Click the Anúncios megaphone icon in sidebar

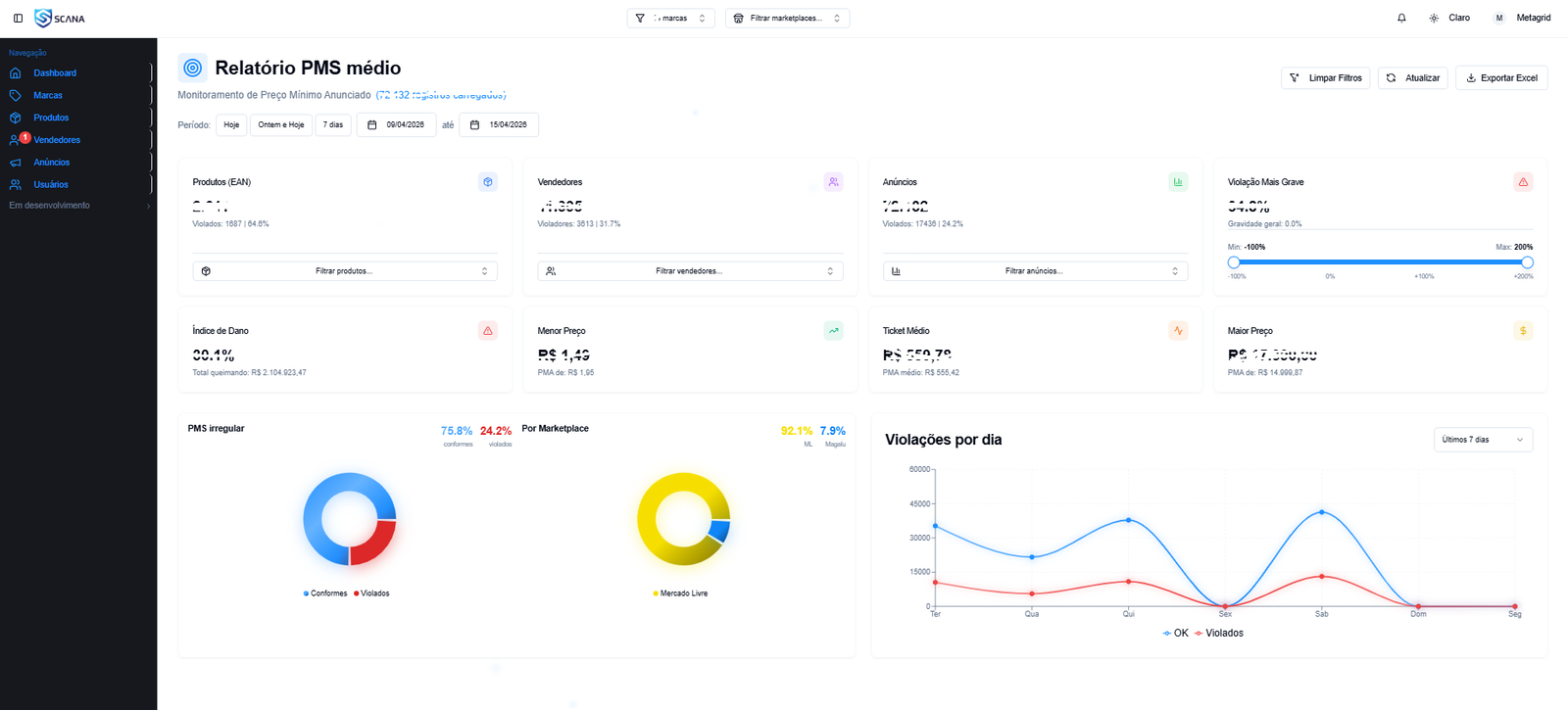click(x=15, y=163)
